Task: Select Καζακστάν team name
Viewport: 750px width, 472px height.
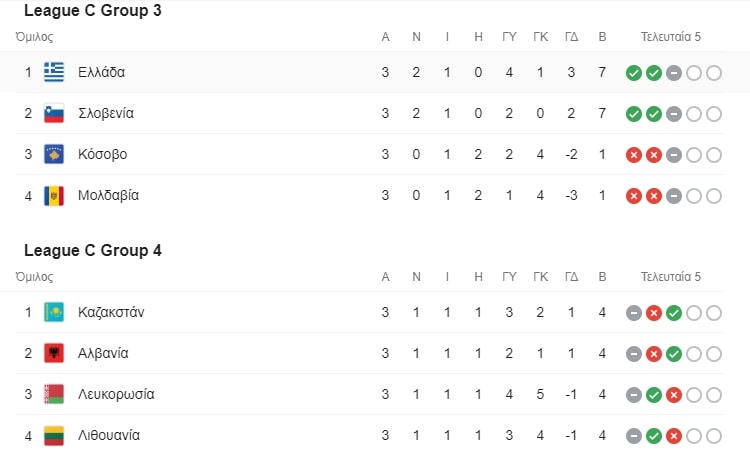Action: pyautogui.click(x=111, y=312)
